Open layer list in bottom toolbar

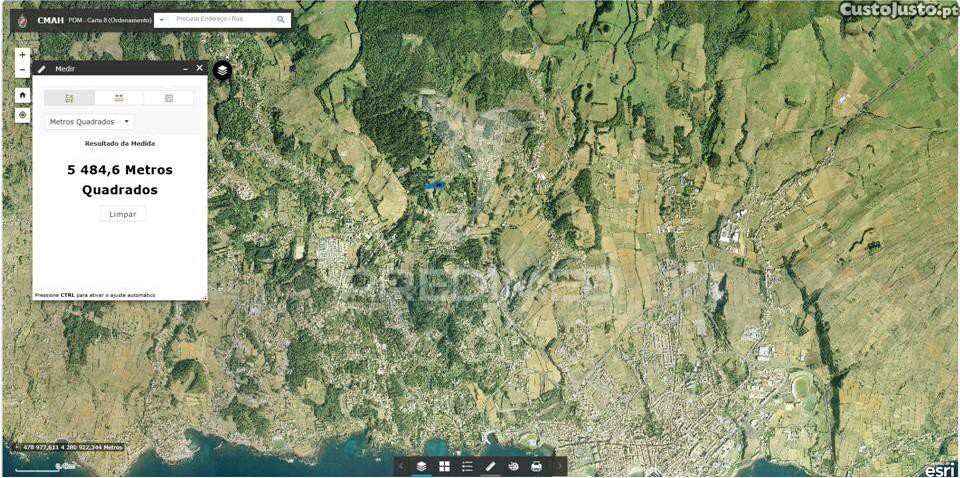pos(421,466)
